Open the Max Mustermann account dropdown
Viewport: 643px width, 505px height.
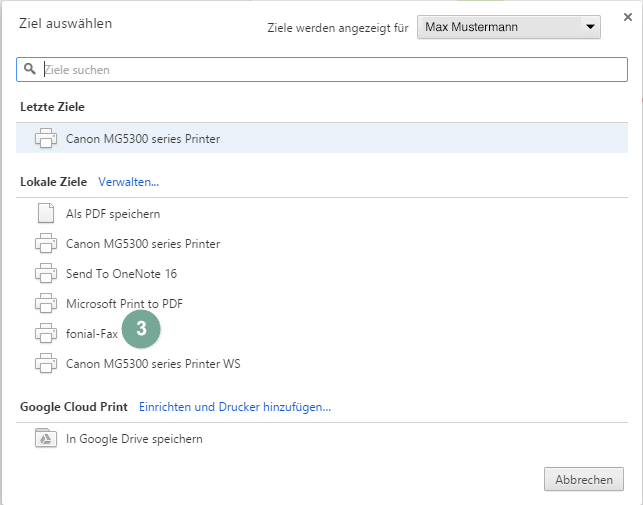click(509, 27)
